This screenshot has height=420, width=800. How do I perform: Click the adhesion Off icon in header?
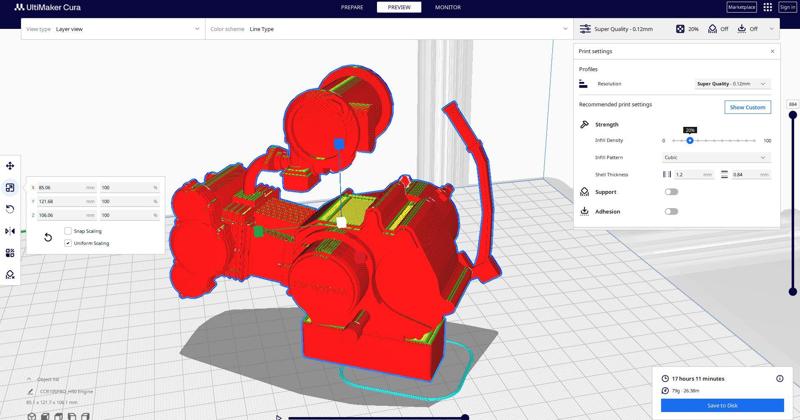pyautogui.click(x=741, y=29)
